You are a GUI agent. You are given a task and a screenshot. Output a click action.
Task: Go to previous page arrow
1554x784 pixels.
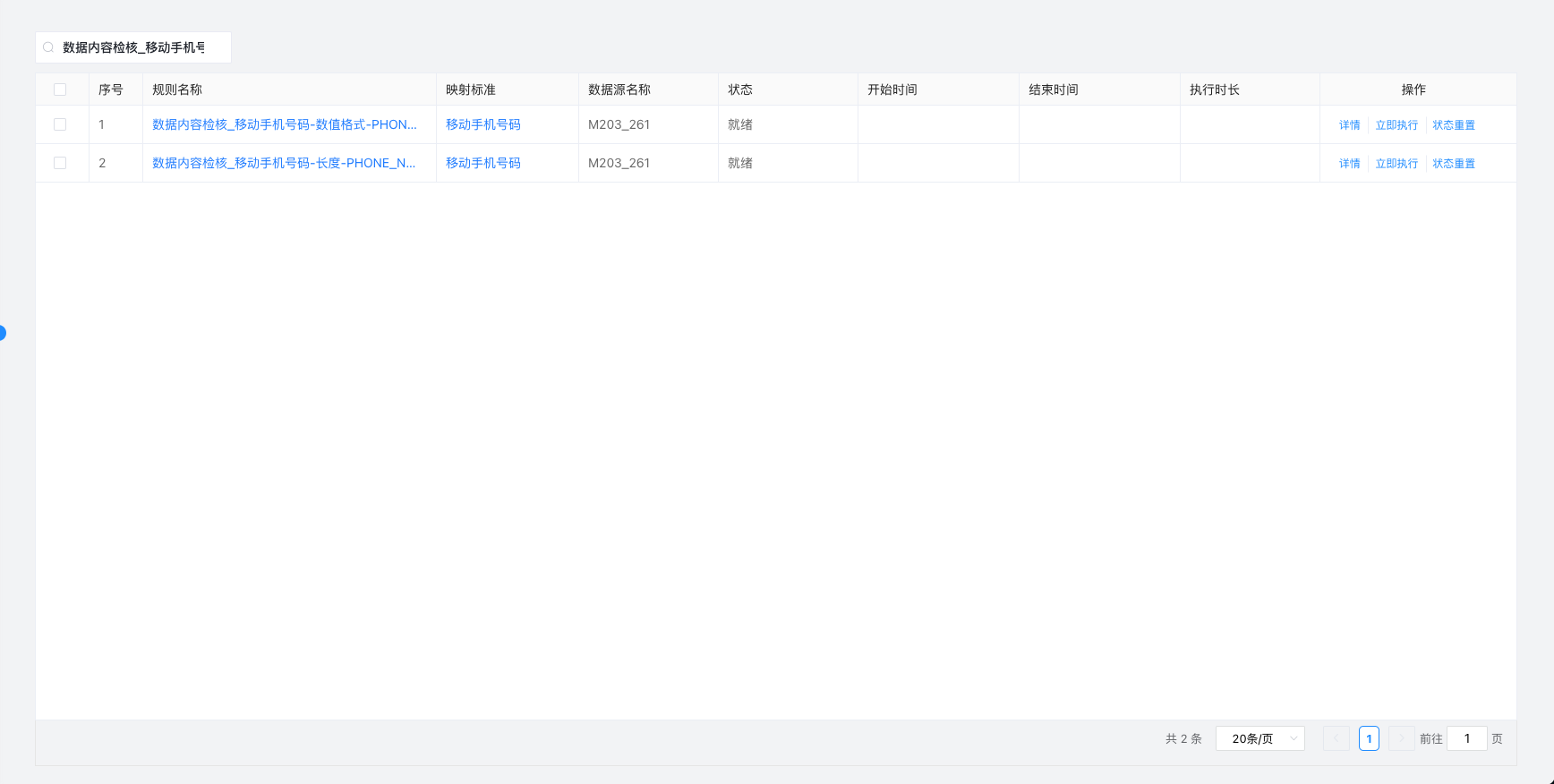(x=1336, y=738)
